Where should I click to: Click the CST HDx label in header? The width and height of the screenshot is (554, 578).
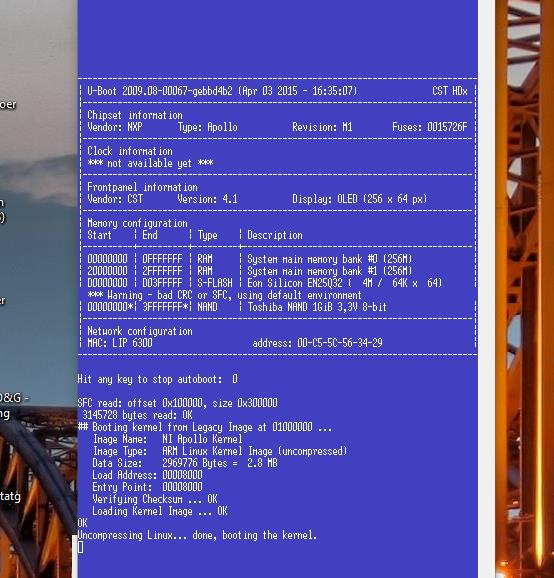(450, 91)
